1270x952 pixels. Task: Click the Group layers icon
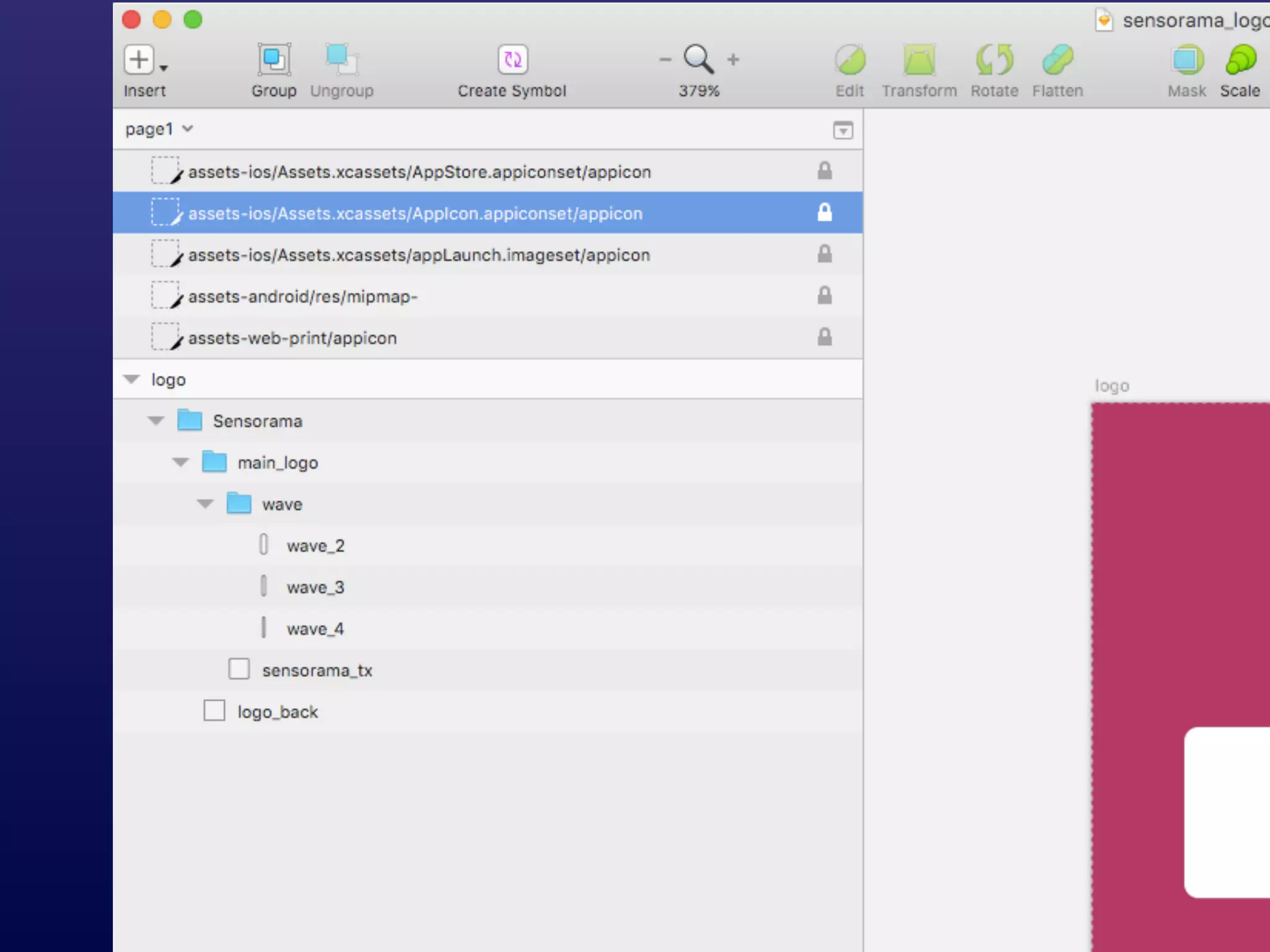point(273,60)
